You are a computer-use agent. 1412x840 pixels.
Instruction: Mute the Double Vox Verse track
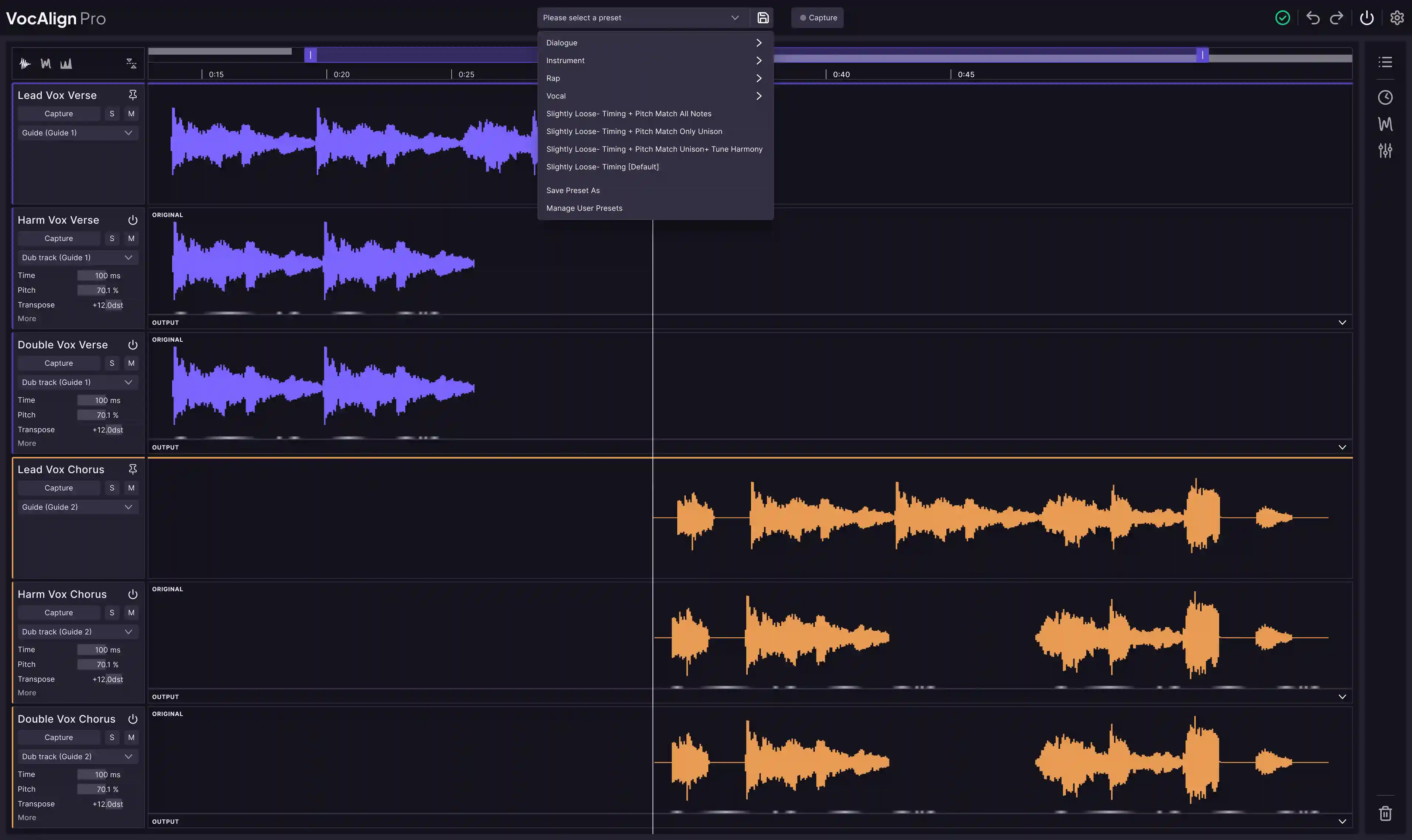[x=131, y=364]
